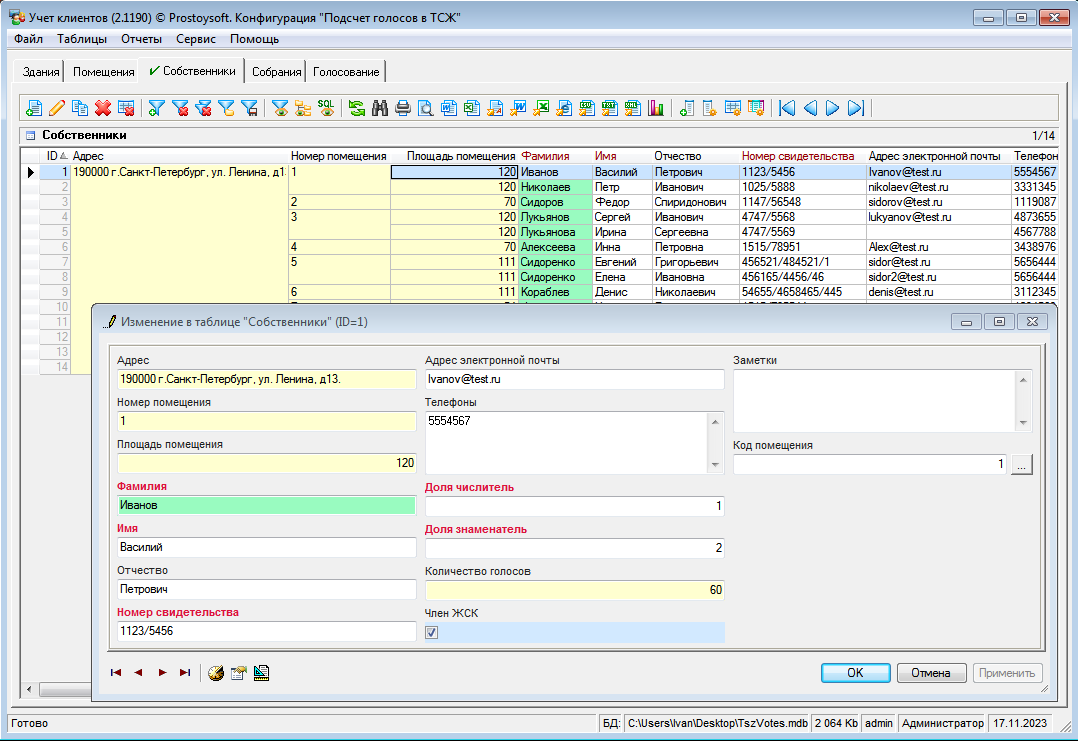Image resolution: width=1078 pixels, height=741 pixels.
Task: Go to last record in dialog navigator
Action: [x=184, y=673]
